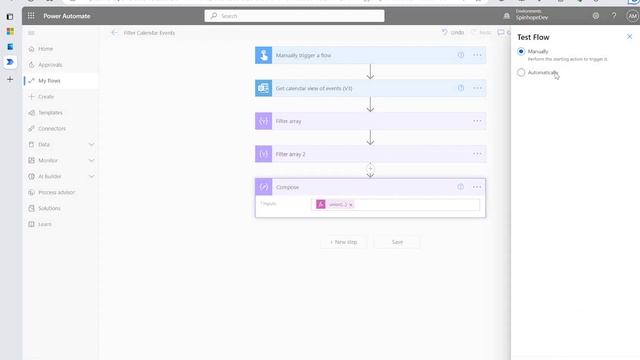
Task: Open the ellipsis menu on Manually trigger a flow
Action: pyautogui.click(x=477, y=55)
